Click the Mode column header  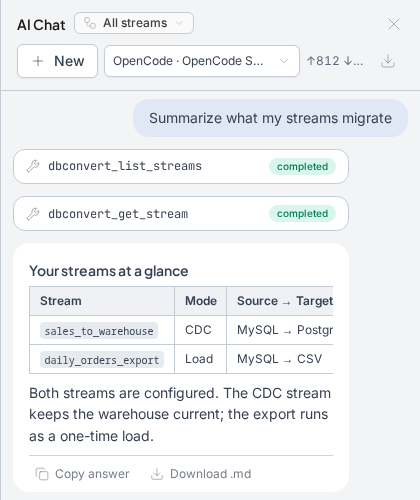200,301
